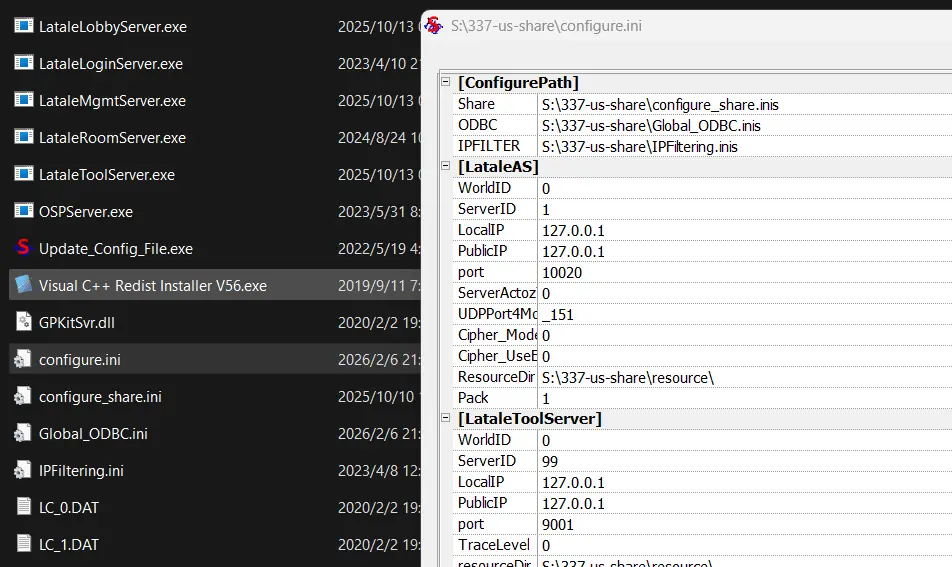Select the LataleMgmtServer.exe file row
Viewport: 952px width, 567px height.
point(112,101)
